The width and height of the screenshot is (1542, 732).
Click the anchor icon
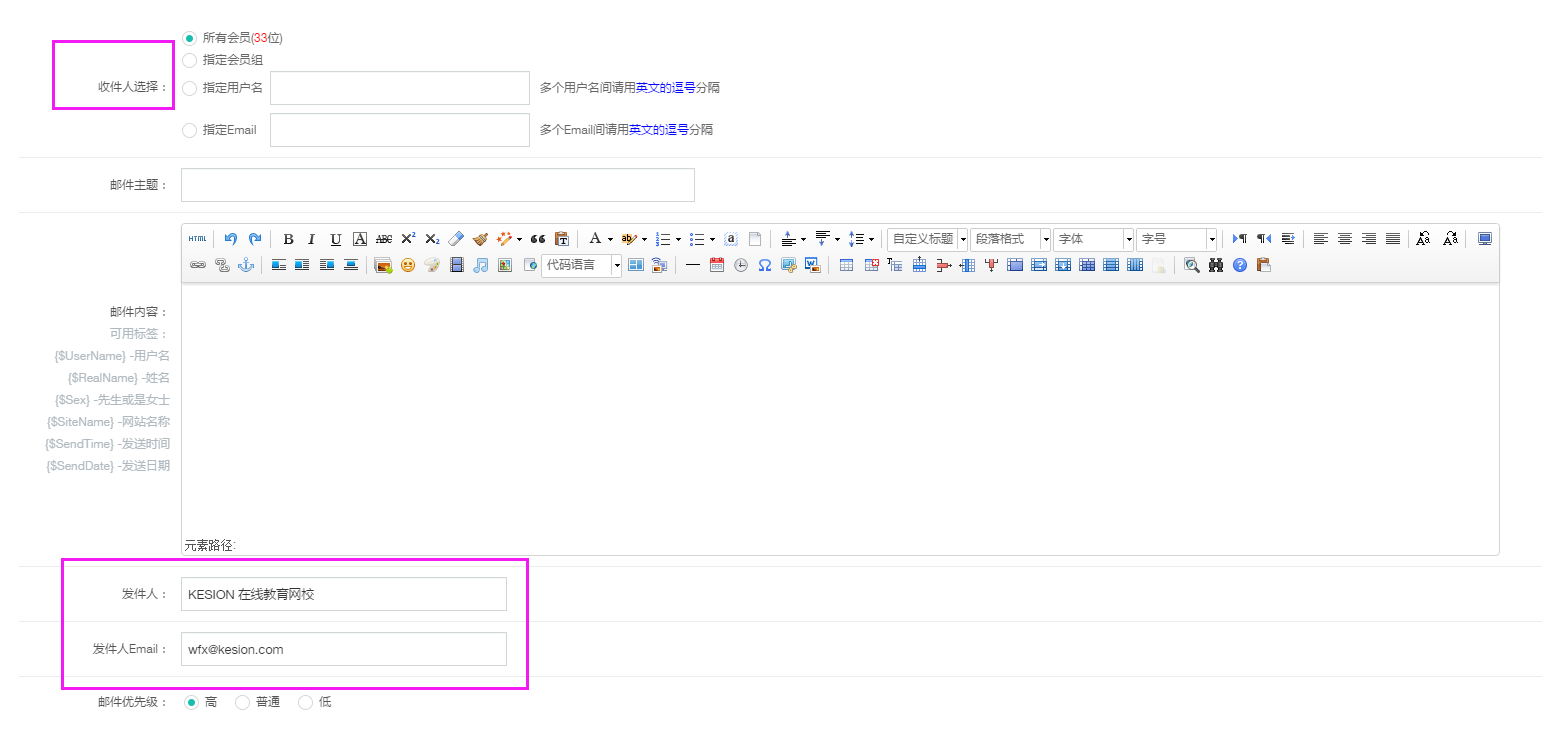[246, 265]
